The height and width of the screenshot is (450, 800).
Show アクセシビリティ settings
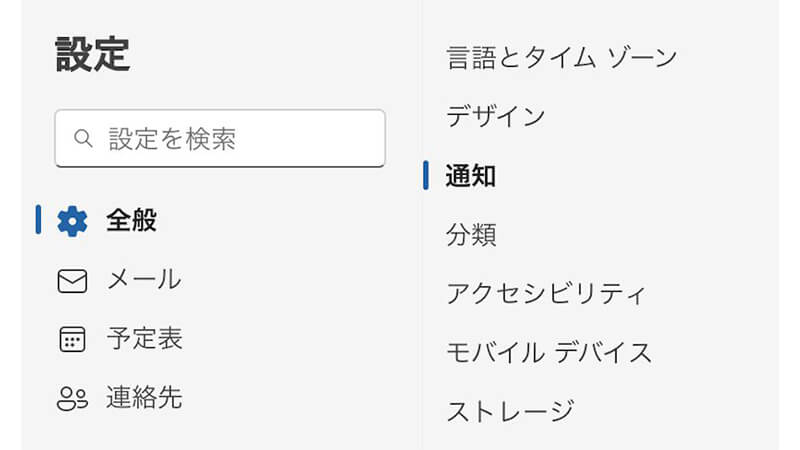547,294
